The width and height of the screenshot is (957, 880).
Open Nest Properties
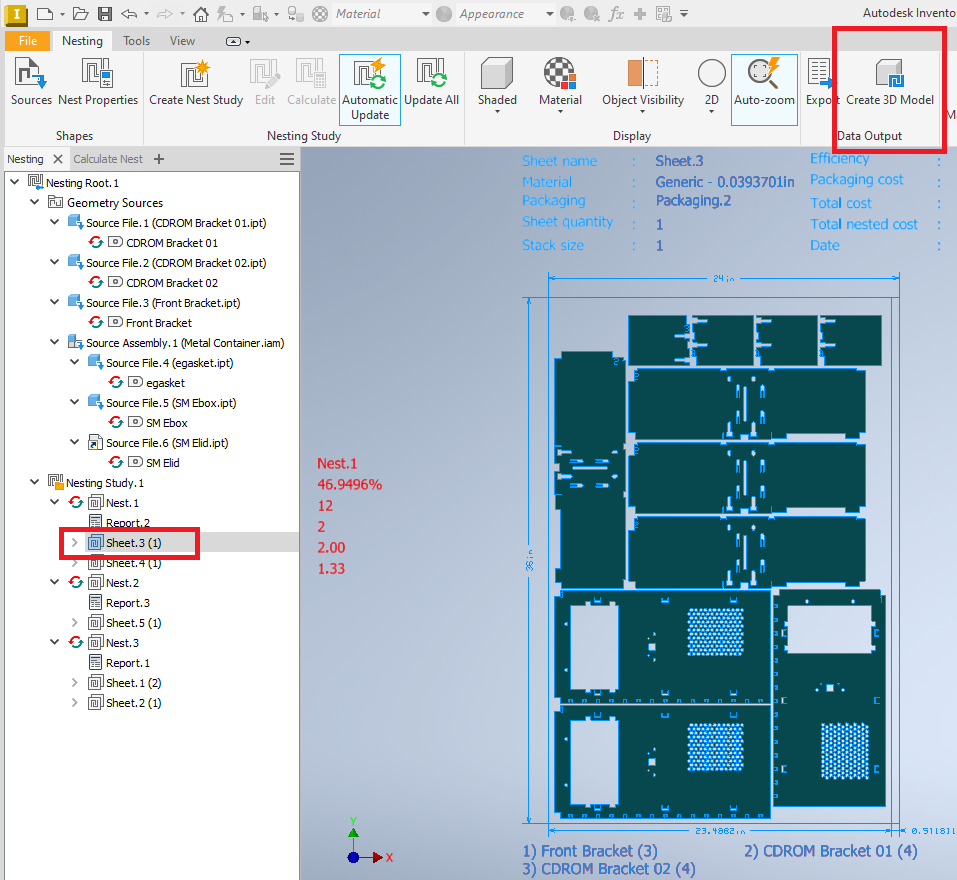pyautogui.click(x=98, y=81)
